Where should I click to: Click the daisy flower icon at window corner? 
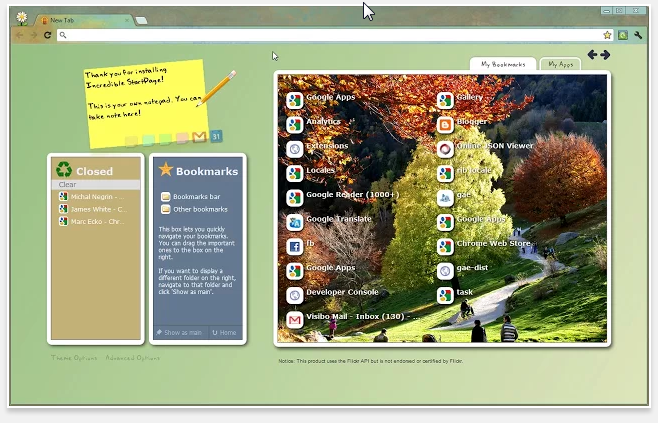coord(22,18)
